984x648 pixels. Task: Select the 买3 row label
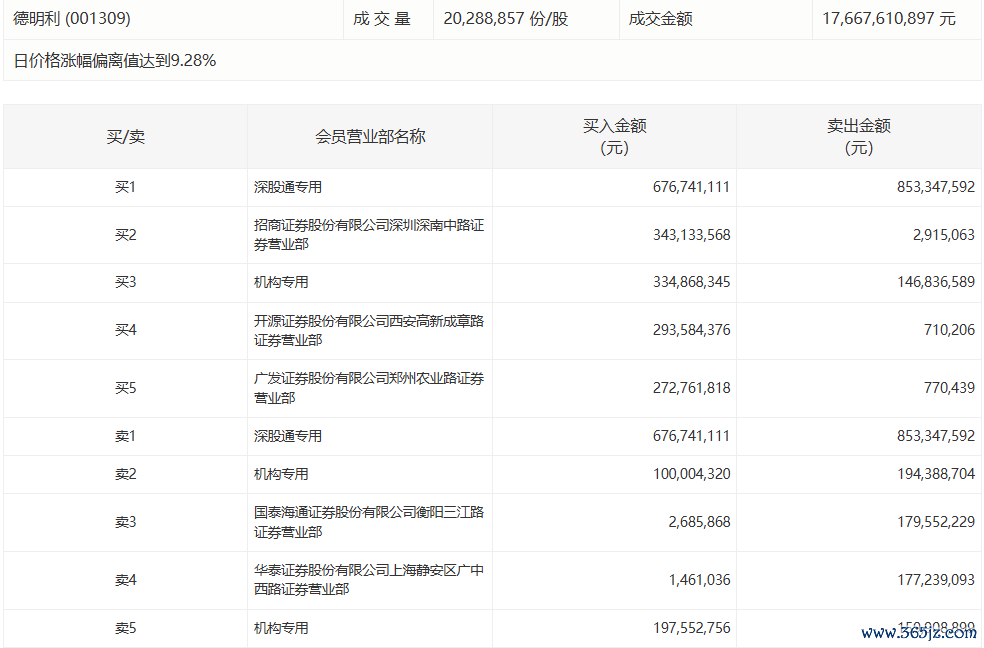pos(126,282)
